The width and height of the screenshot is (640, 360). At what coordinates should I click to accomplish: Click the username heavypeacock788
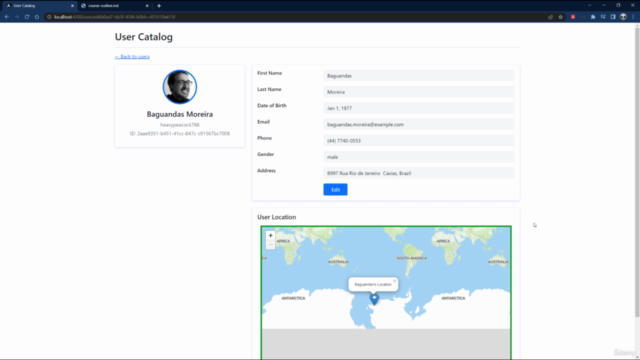click(180, 125)
